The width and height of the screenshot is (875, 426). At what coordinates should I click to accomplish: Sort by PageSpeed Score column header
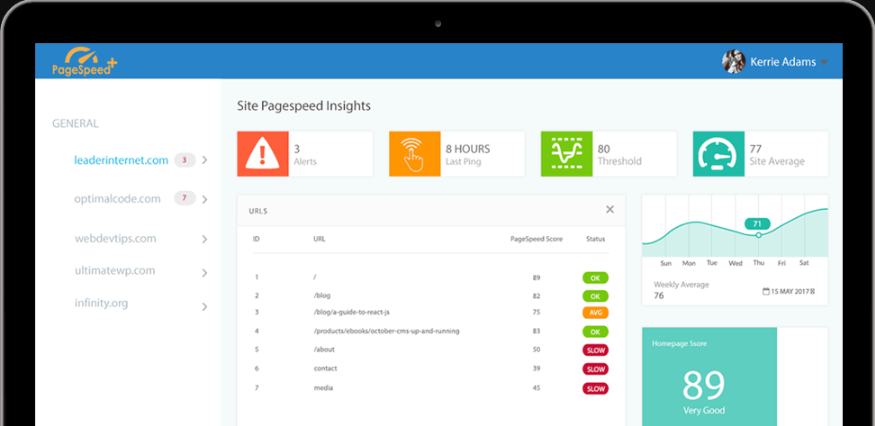536,239
